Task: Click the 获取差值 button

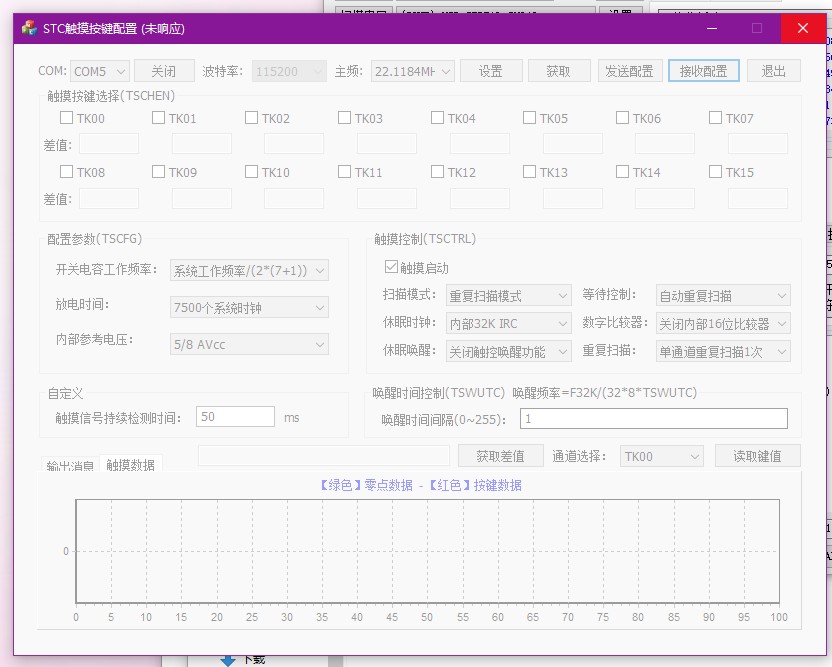Action: tap(500, 456)
